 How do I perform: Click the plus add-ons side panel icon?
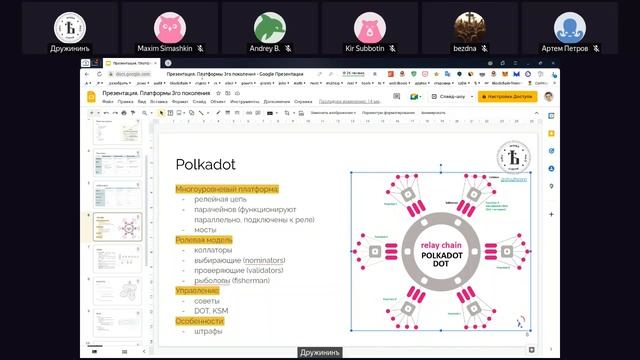(551, 214)
